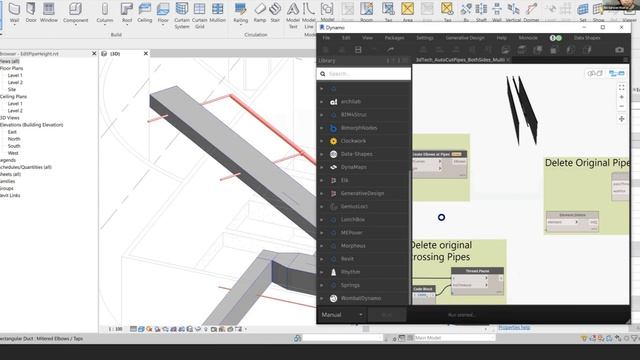Open the Wall tool dropdown arrow

pyautogui.click(x=14, y=25)
